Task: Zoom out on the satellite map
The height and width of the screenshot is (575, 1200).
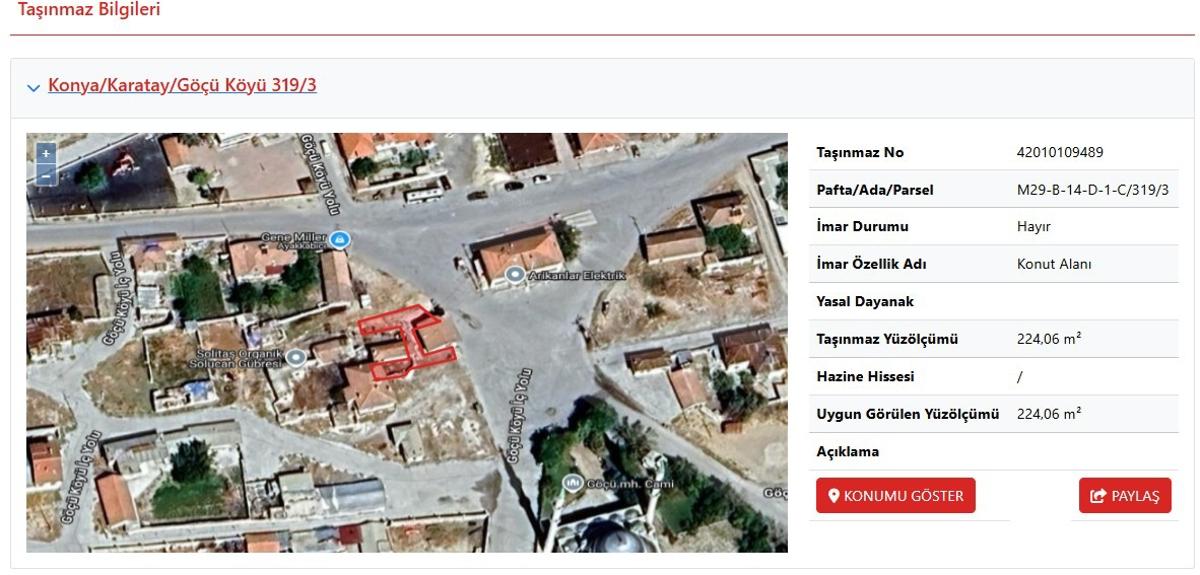Action: (45, 175)
